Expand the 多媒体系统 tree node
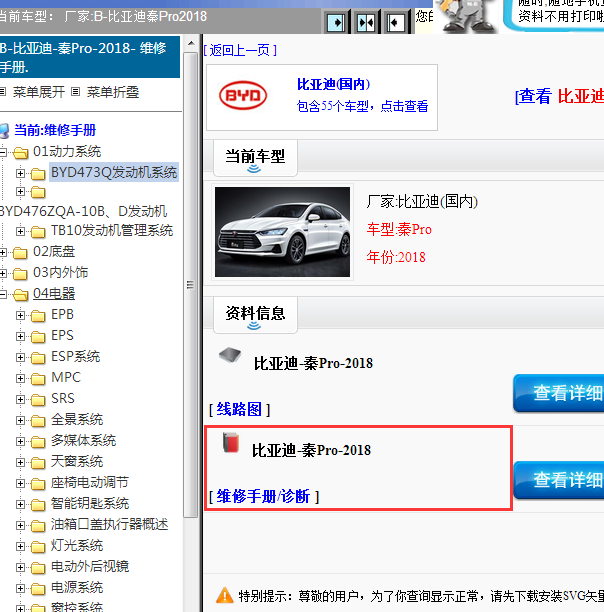The height and width of the screenshot is (612, 604). pyautogui.click(x=20, y=441)
